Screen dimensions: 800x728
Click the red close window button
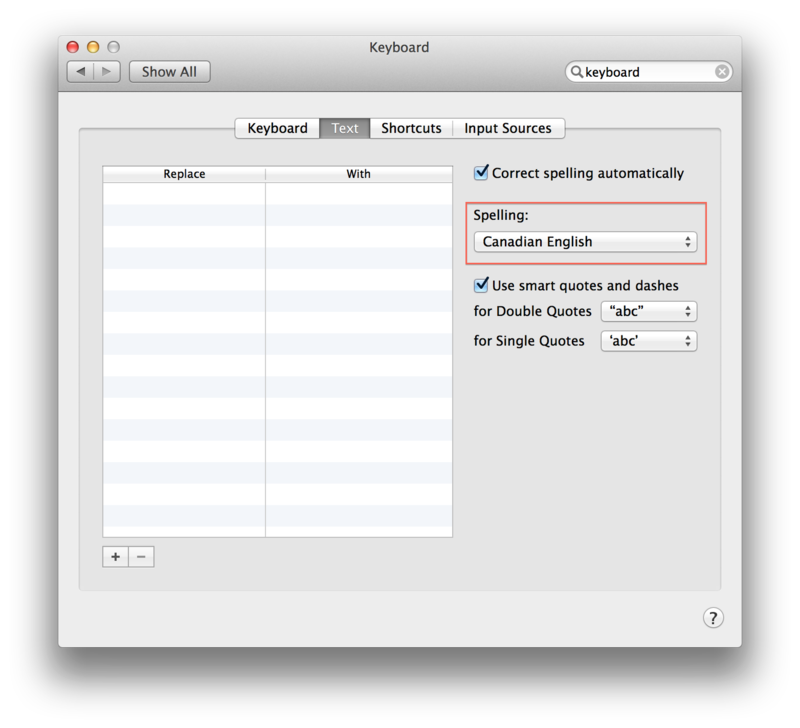point(73,47)
